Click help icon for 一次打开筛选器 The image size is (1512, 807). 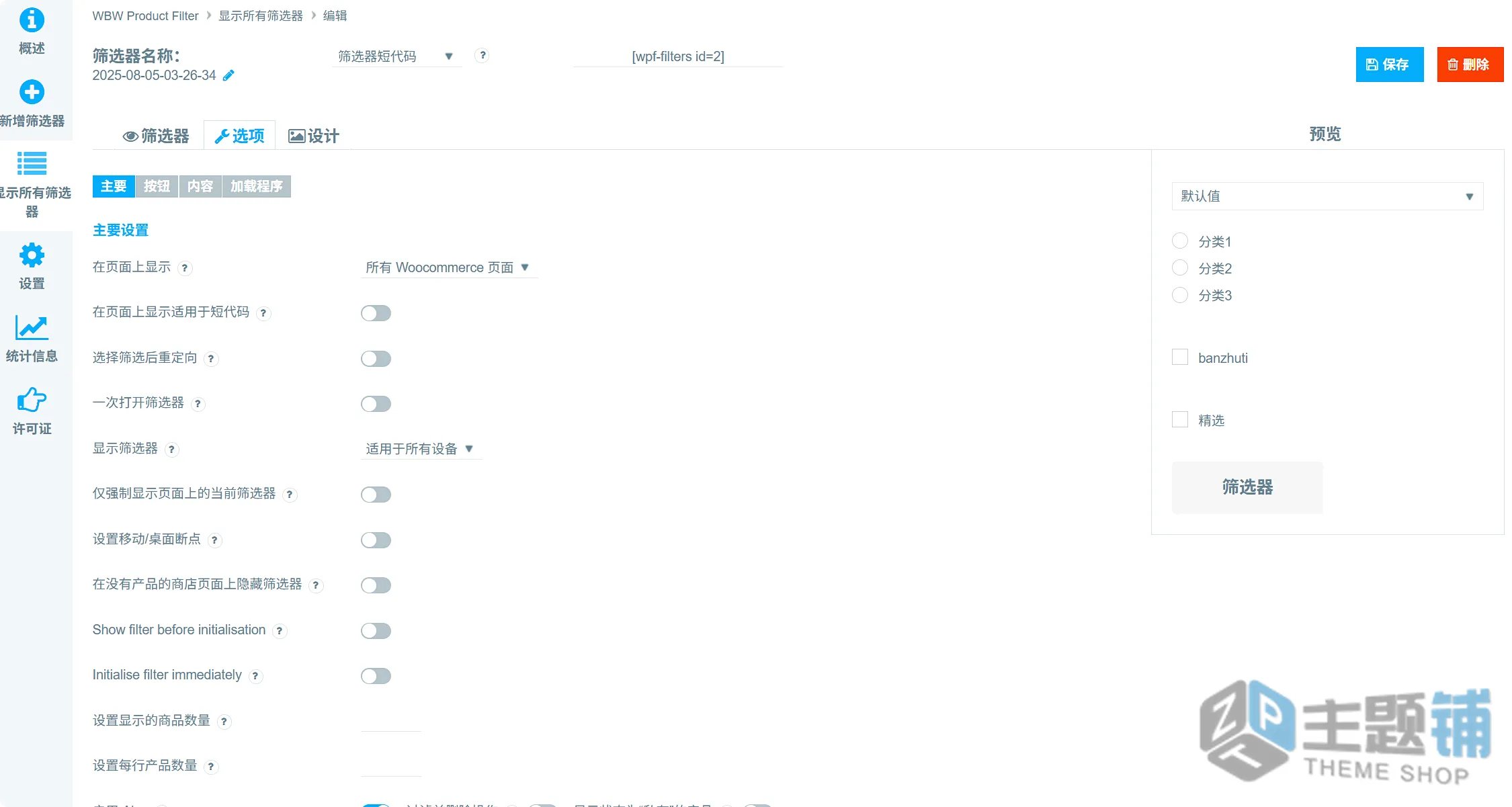[x=198, y=404]
